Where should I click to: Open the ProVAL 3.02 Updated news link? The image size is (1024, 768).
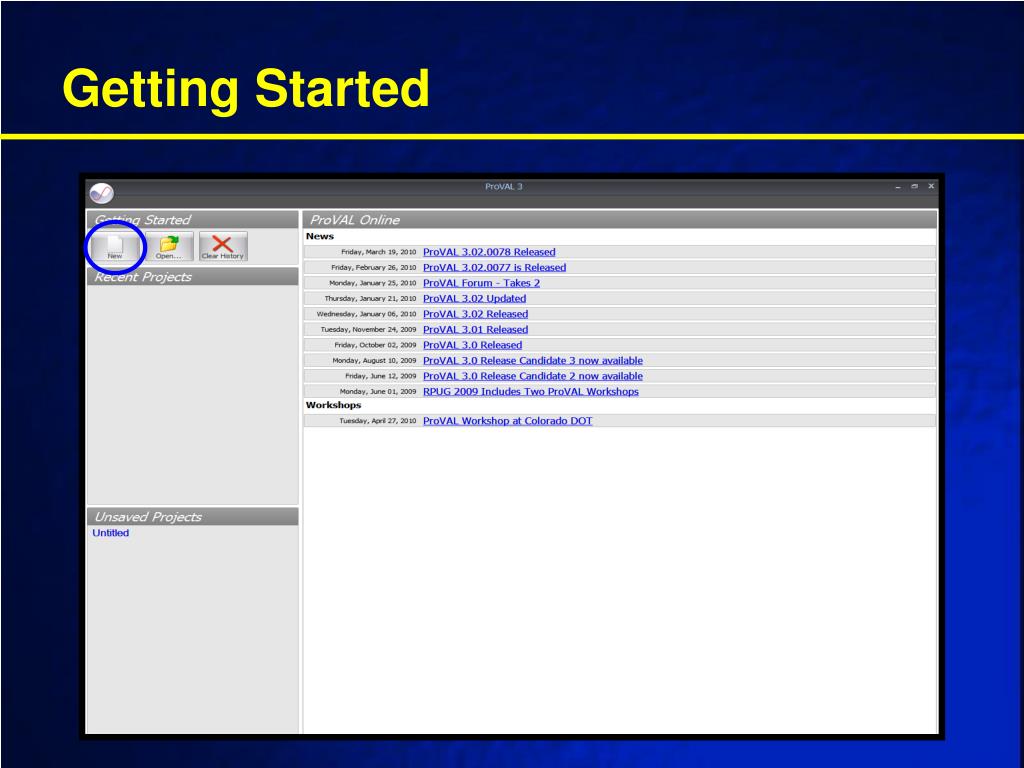coord(474,298)
